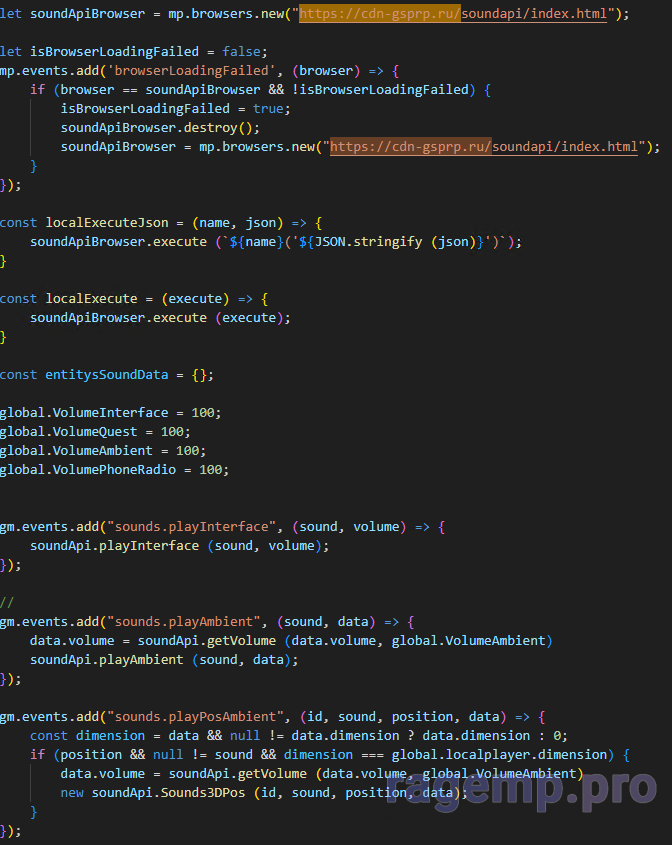This screenshot has width=672, height=845.
Task: Click global.localplayer.dimension in the if condition
Action: click(499, 754)
